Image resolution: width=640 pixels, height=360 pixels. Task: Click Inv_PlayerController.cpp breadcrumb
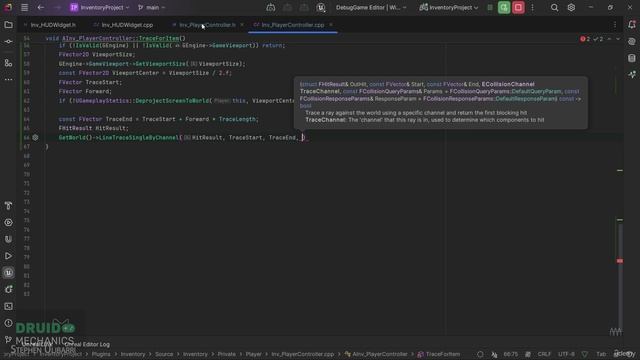click(x=302, y=354)
